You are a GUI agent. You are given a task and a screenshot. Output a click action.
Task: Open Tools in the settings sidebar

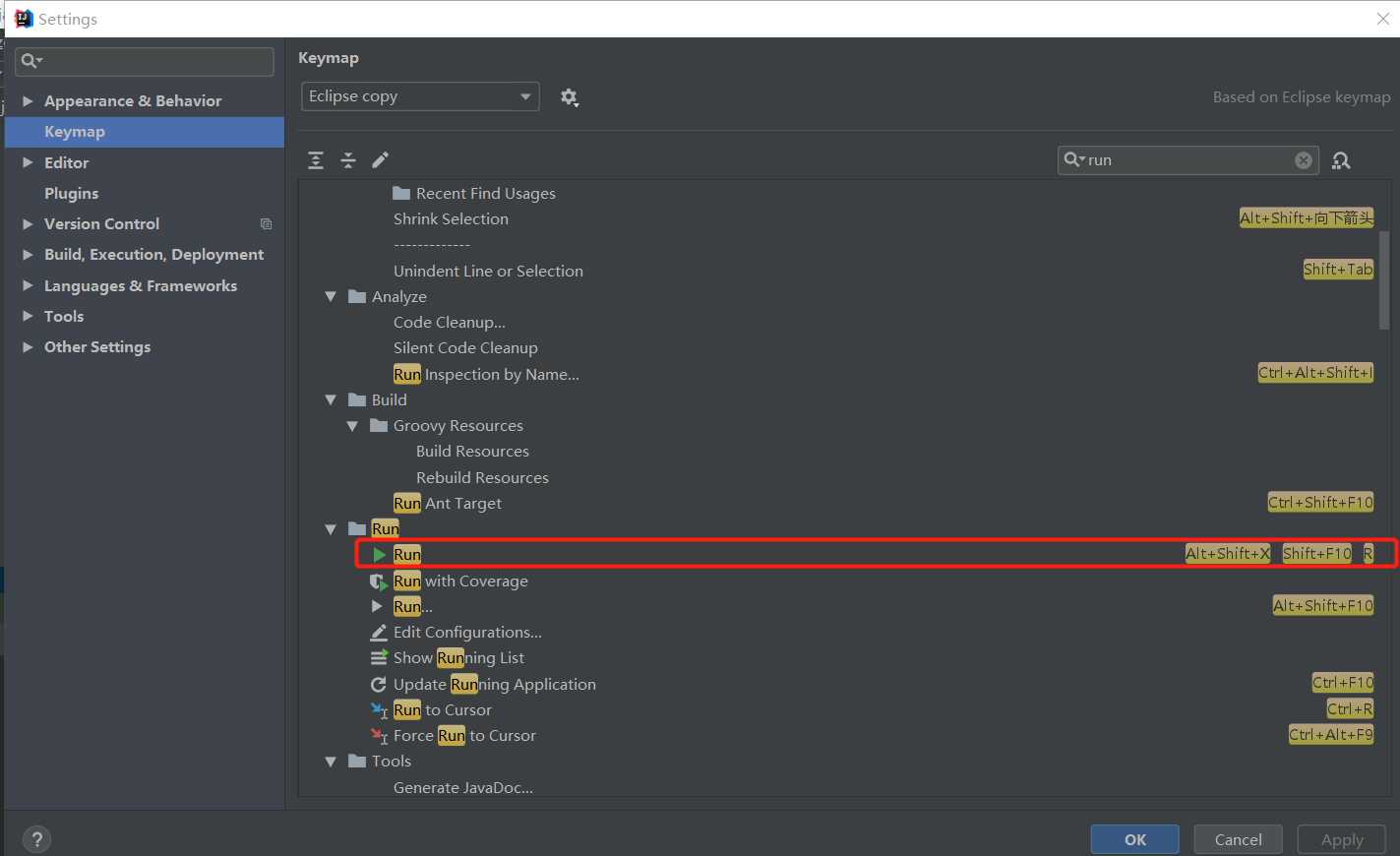coord(64,316)
